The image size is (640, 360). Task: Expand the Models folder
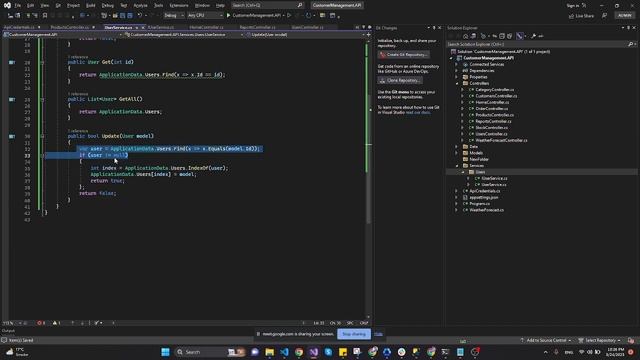coord(457,153)
